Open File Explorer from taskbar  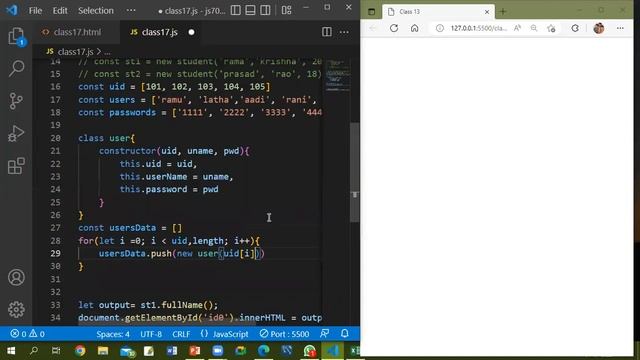click(103, 350)
